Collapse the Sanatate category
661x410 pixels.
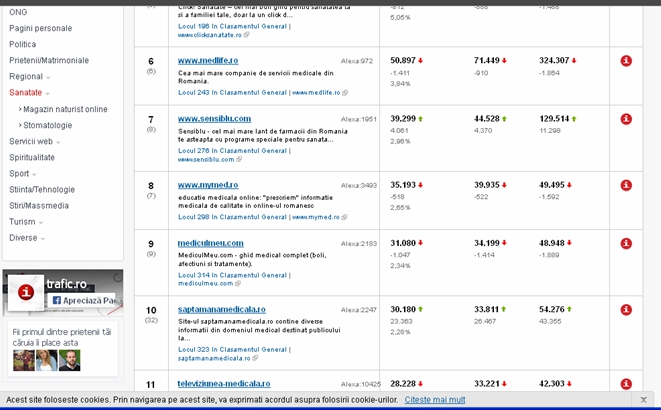click(30, 92)
